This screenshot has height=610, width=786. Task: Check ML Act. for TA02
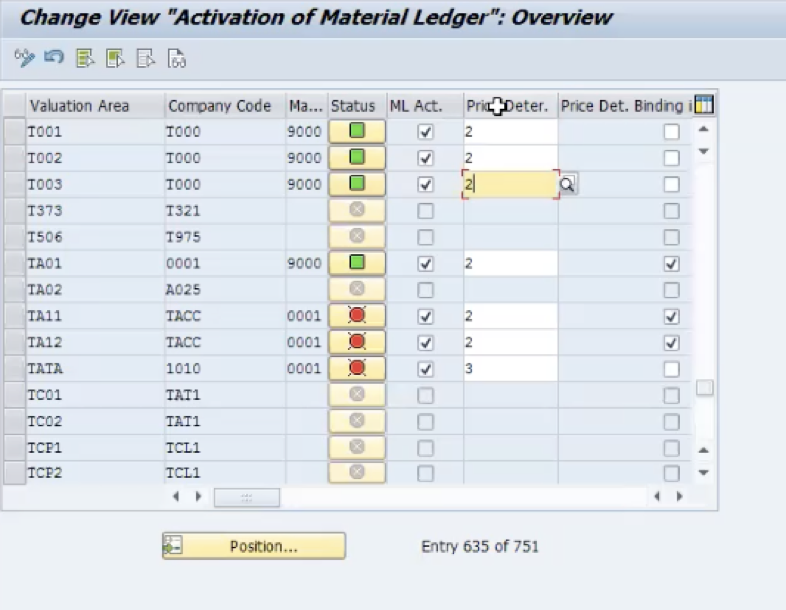[x=425, y=290]
